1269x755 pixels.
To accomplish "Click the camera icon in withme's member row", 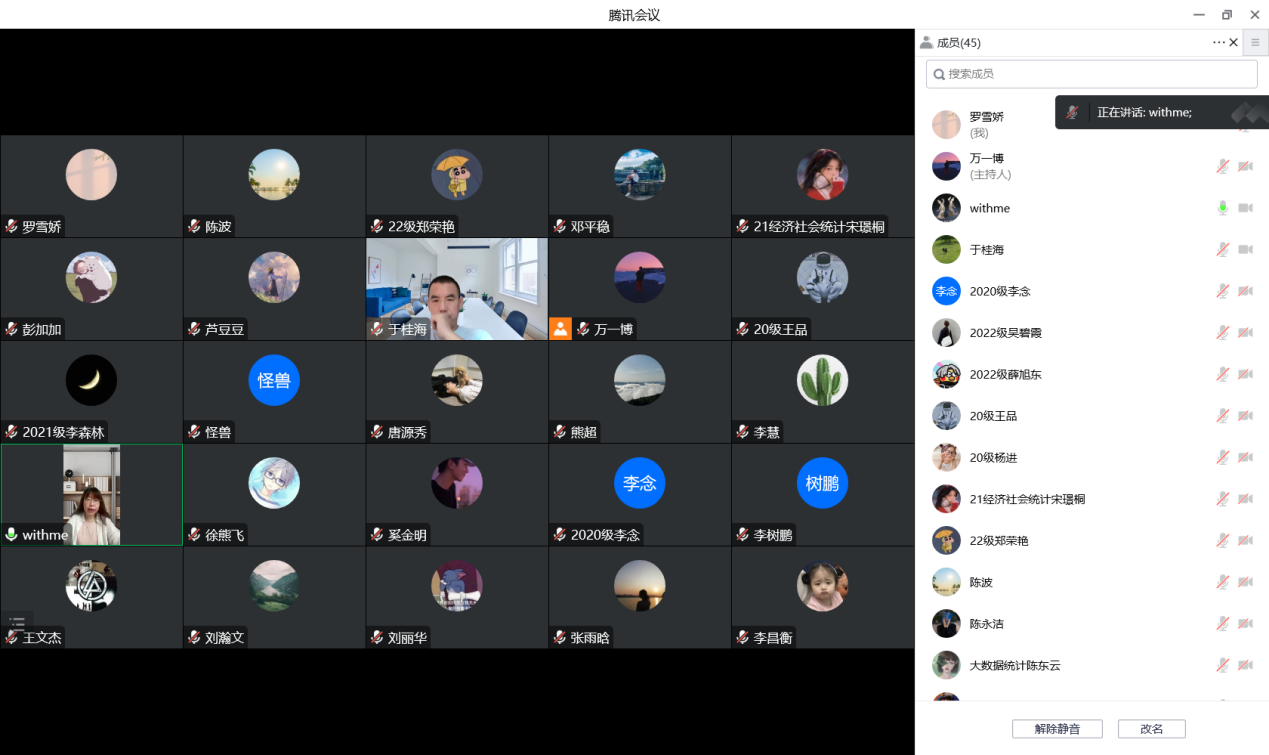I will tap(1245, 208).
